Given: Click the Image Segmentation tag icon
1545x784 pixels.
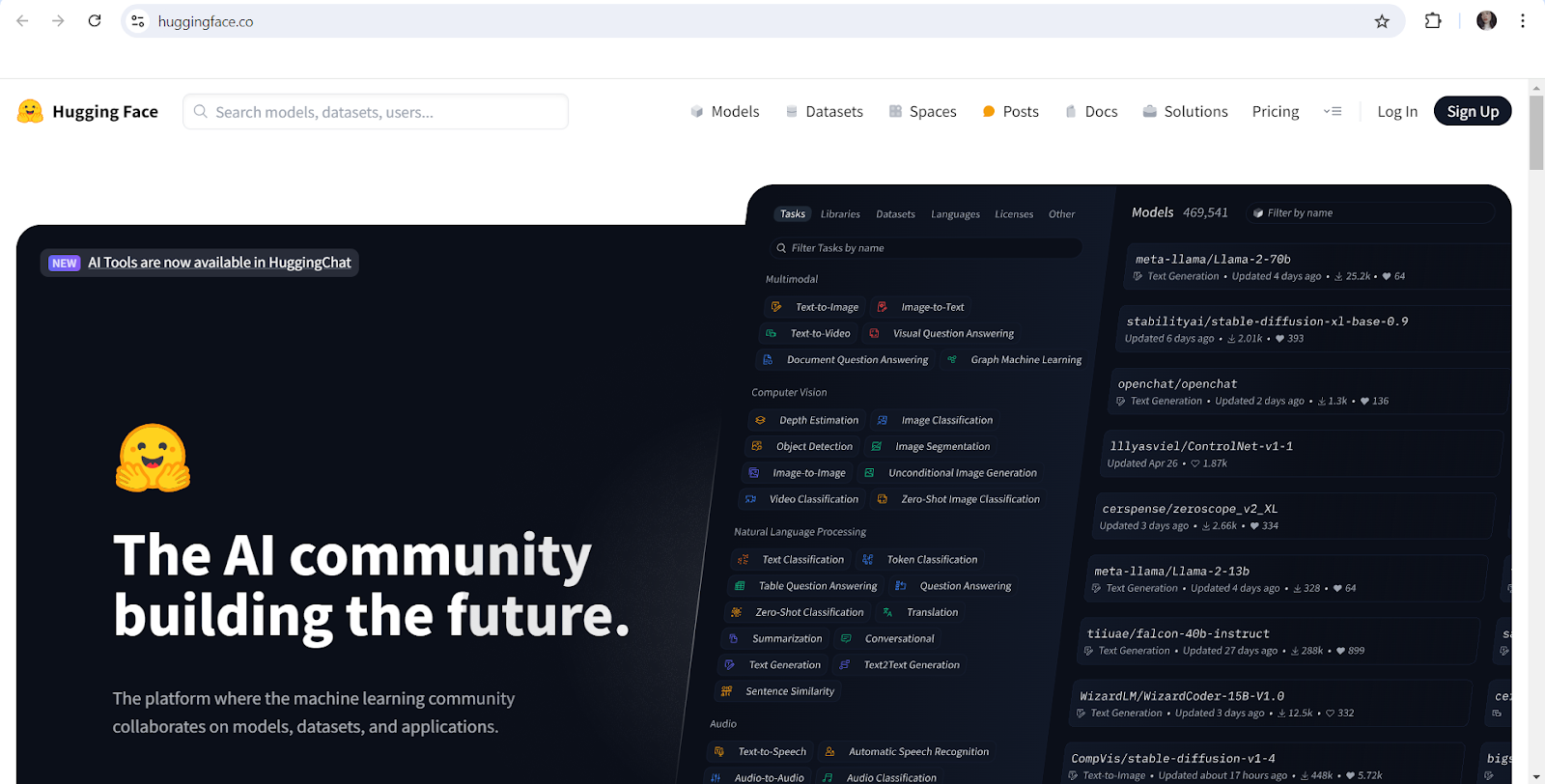Looking at the screenshot, I should [x=877, y=446].
